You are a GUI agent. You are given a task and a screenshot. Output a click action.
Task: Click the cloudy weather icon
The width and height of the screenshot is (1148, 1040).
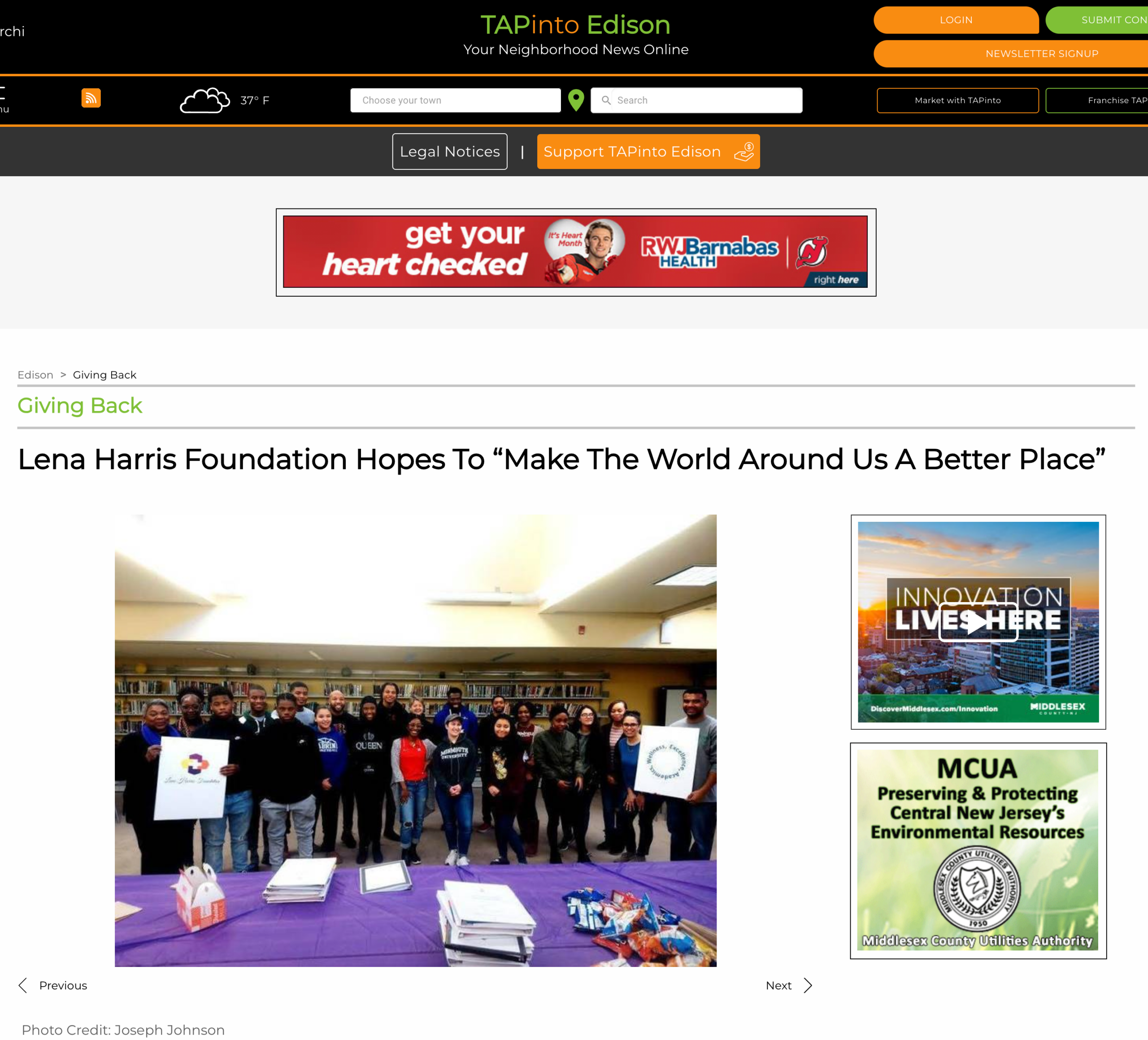coord(205,100)
